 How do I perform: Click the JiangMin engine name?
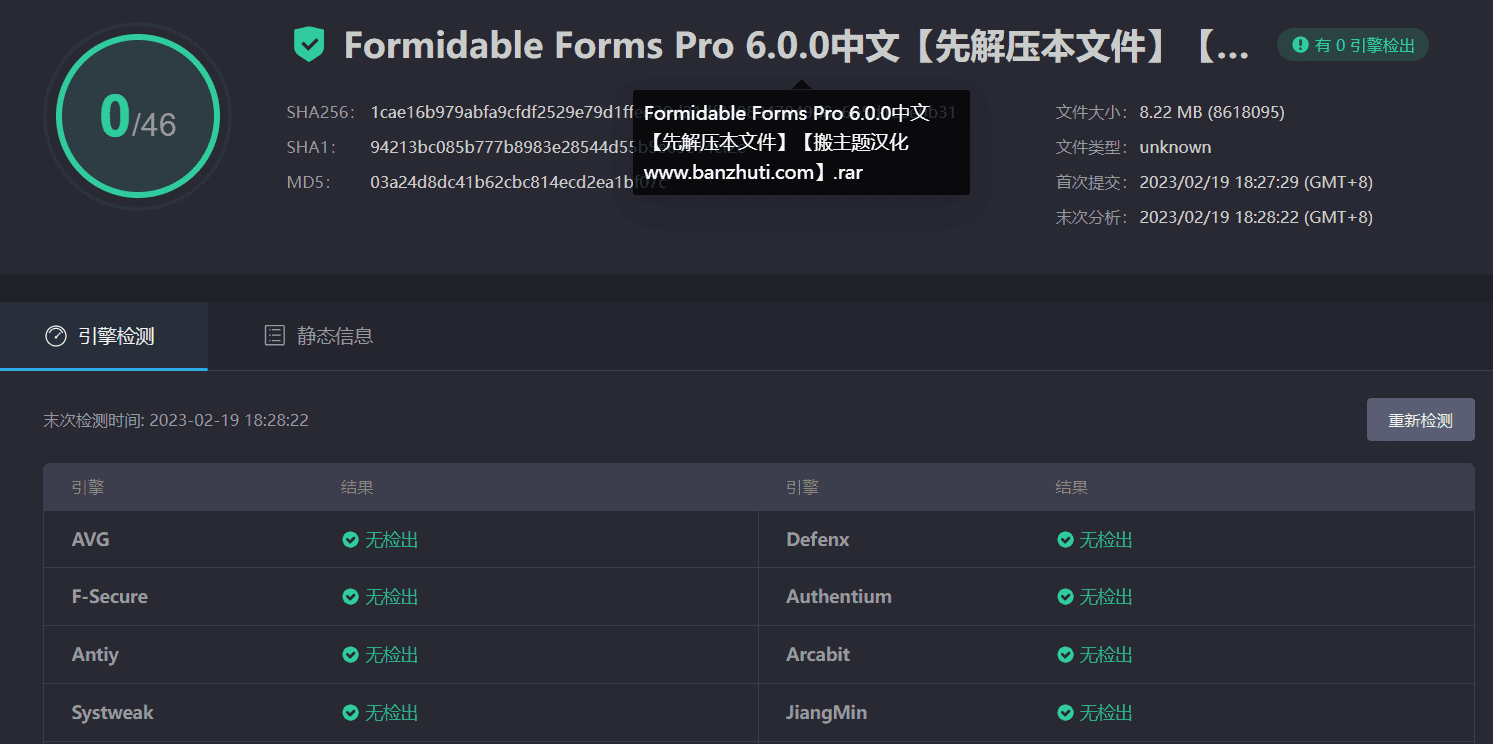point(826,713)
